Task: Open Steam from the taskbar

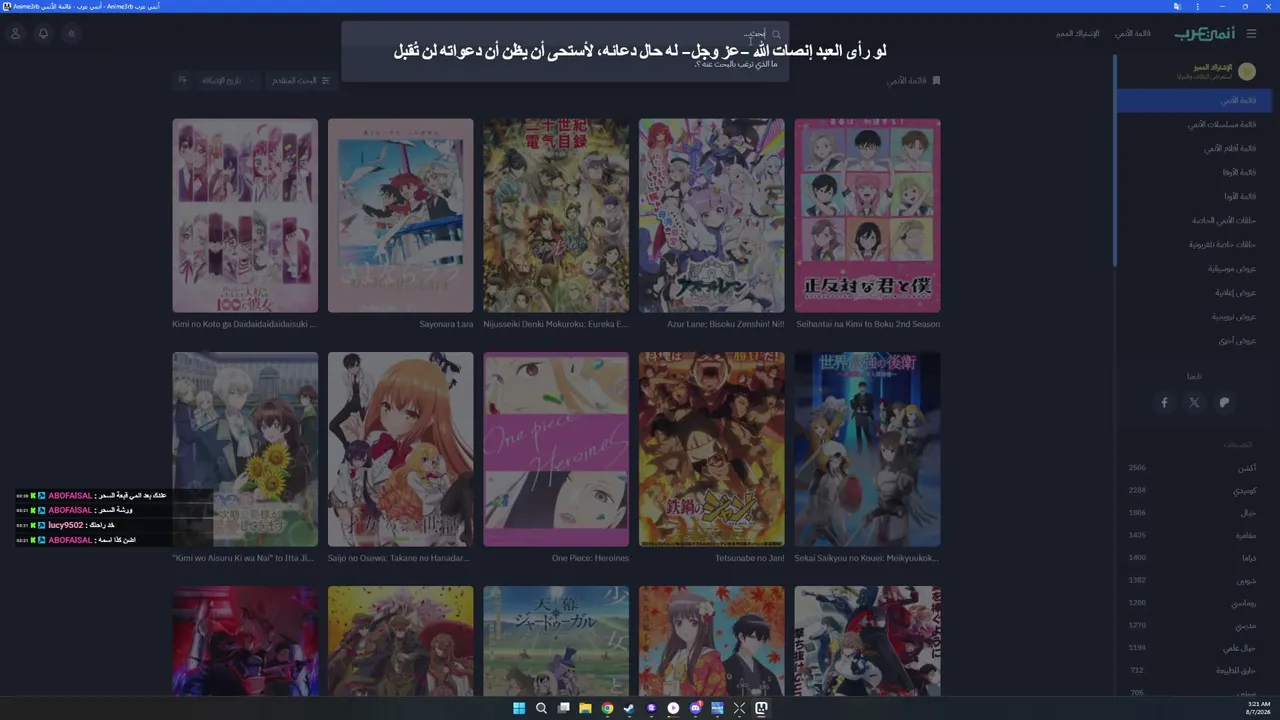Action: tap(629, 708)
